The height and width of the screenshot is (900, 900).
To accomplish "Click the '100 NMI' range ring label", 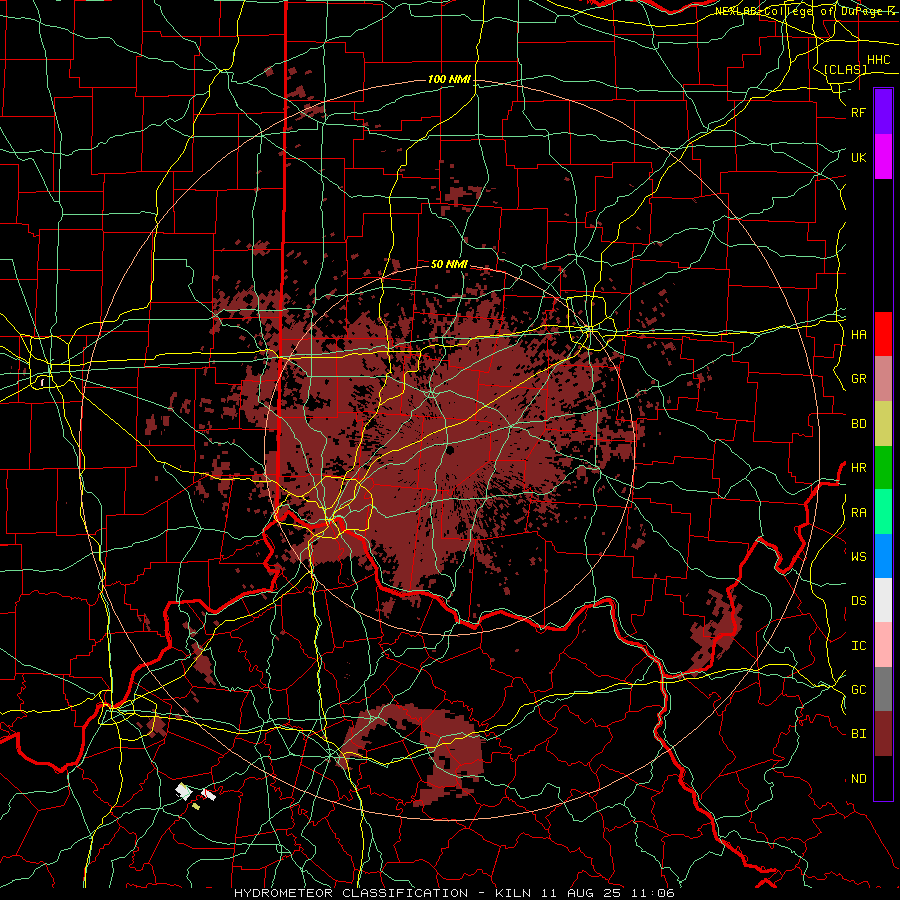I will tap(449, 79).
